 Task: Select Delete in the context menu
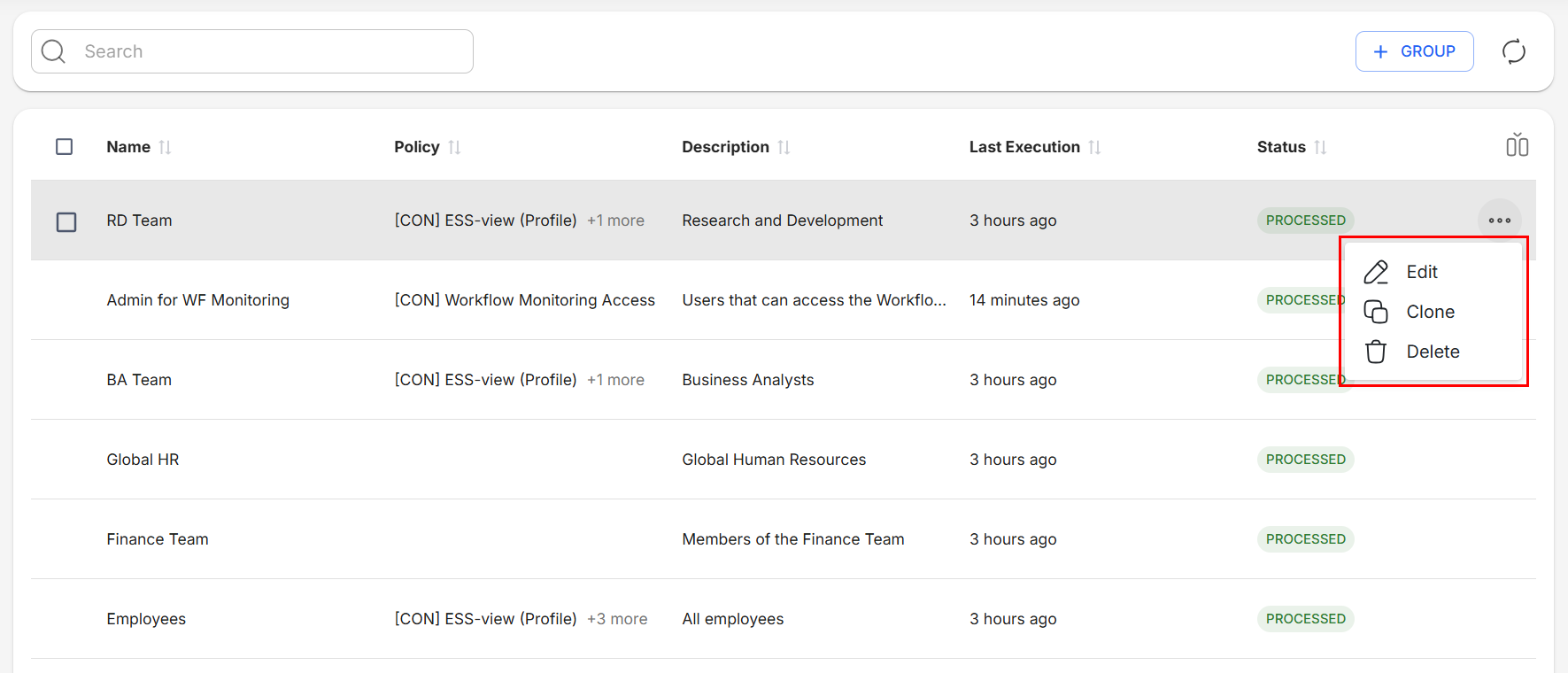pos(1432,352)
